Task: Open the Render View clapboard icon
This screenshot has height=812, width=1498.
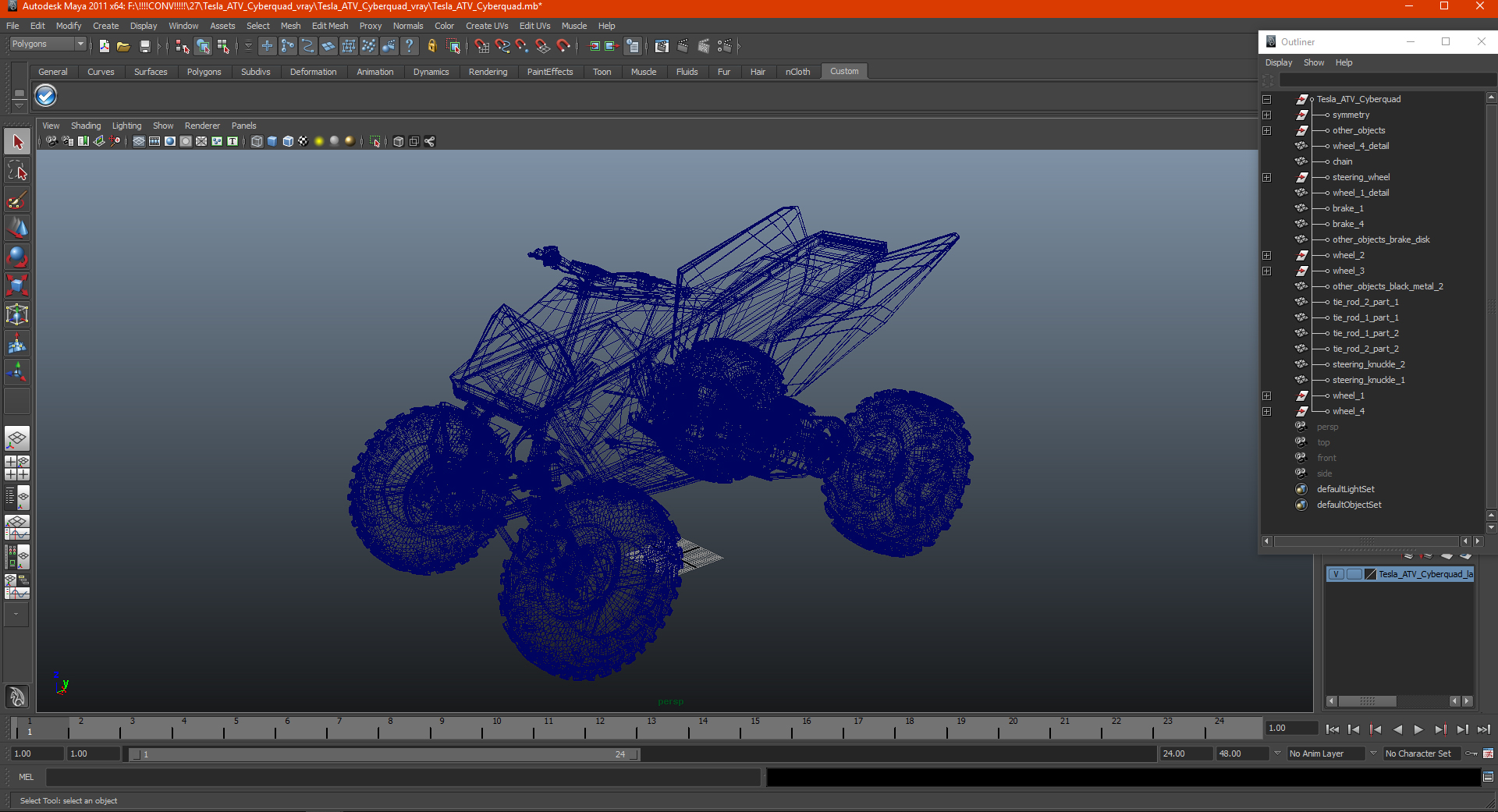Action: pyautogui.click(x=662, y=47)
